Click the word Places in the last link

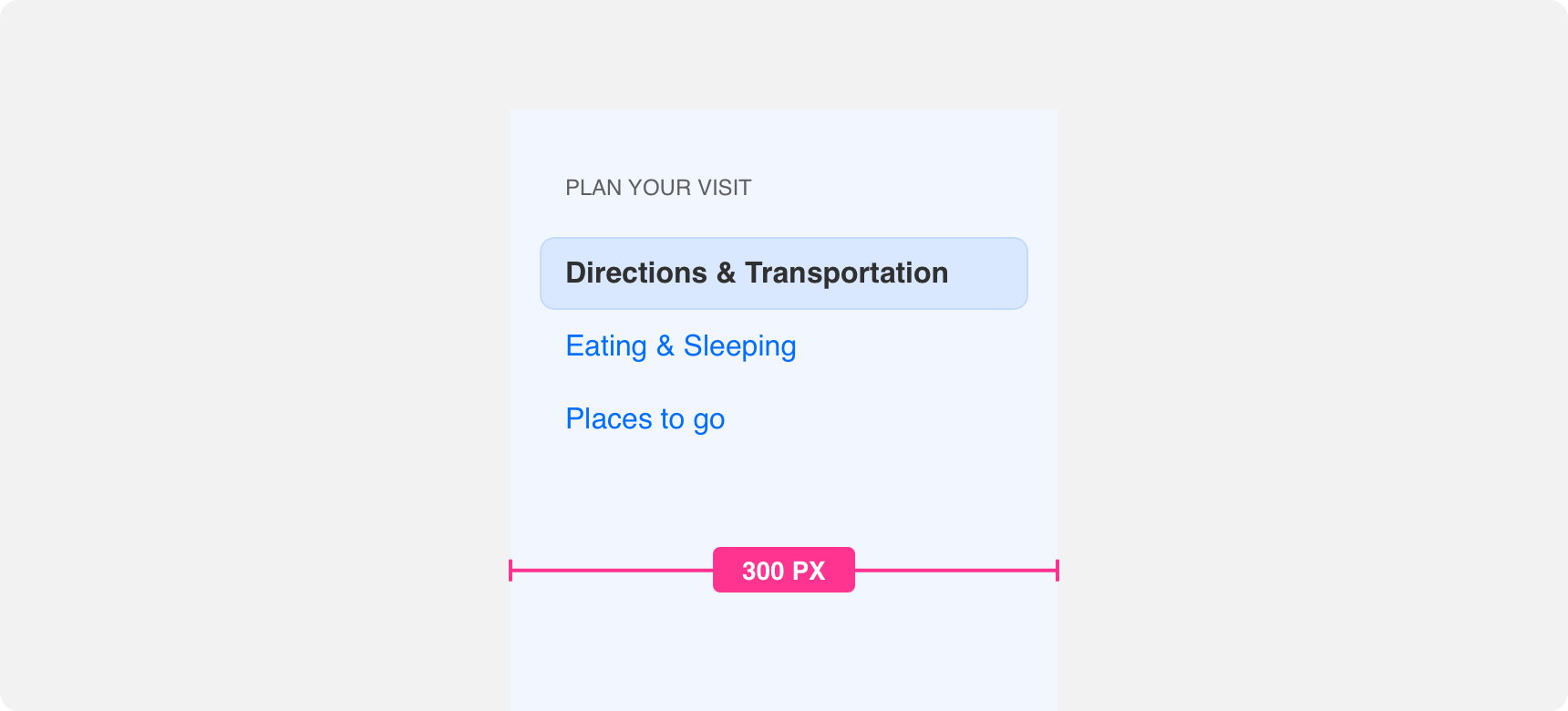pos(610,419)
